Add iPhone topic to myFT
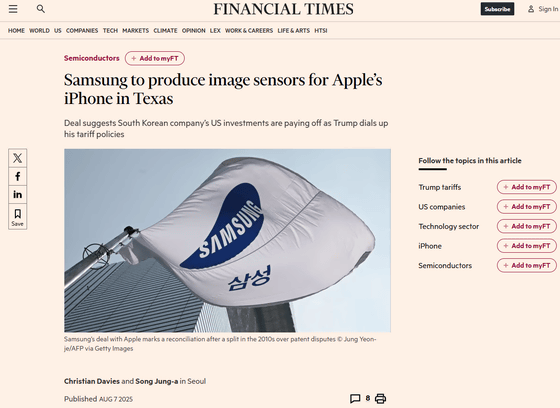This screenshot has width=560, height=408. click(x=526, y=246)
